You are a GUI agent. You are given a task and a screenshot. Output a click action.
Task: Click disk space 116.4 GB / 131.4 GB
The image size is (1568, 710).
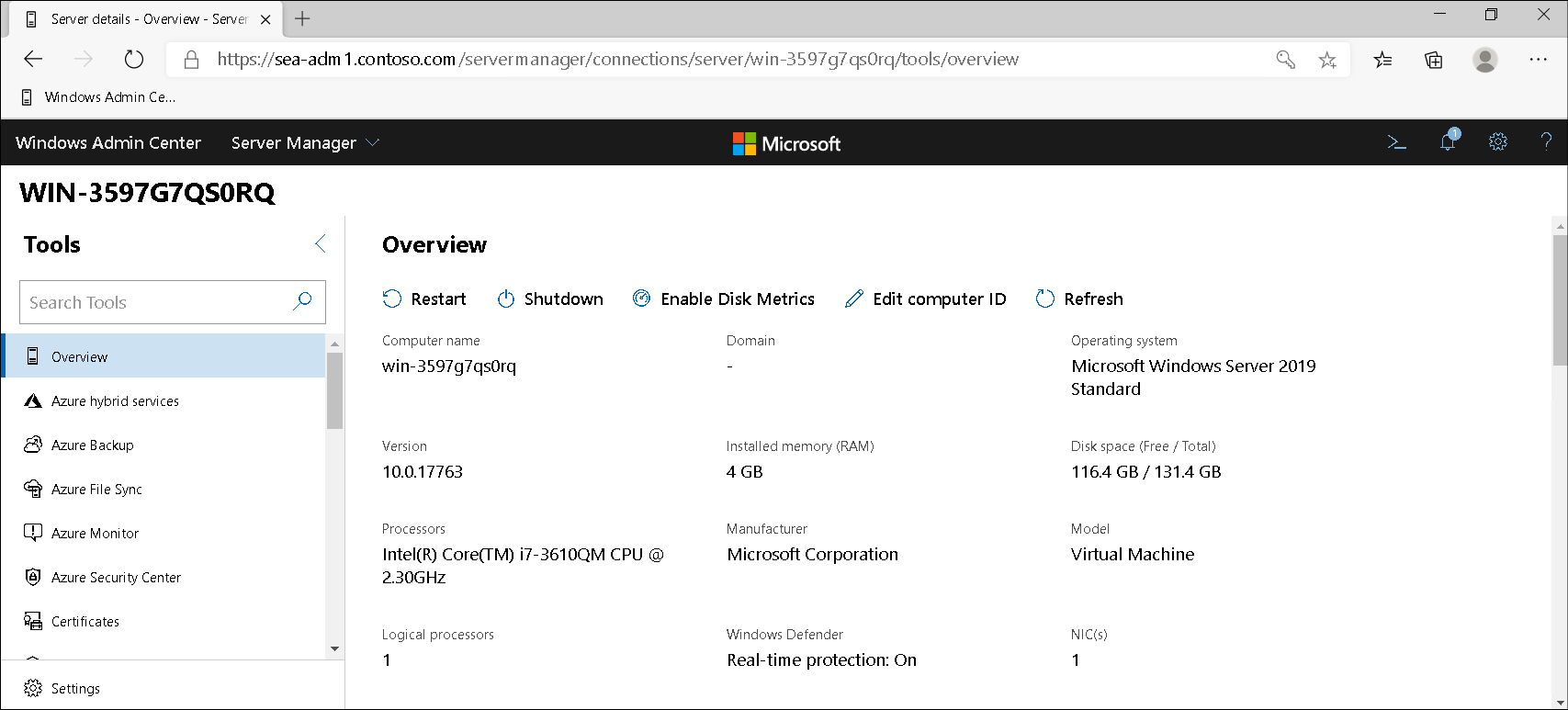1146,471
